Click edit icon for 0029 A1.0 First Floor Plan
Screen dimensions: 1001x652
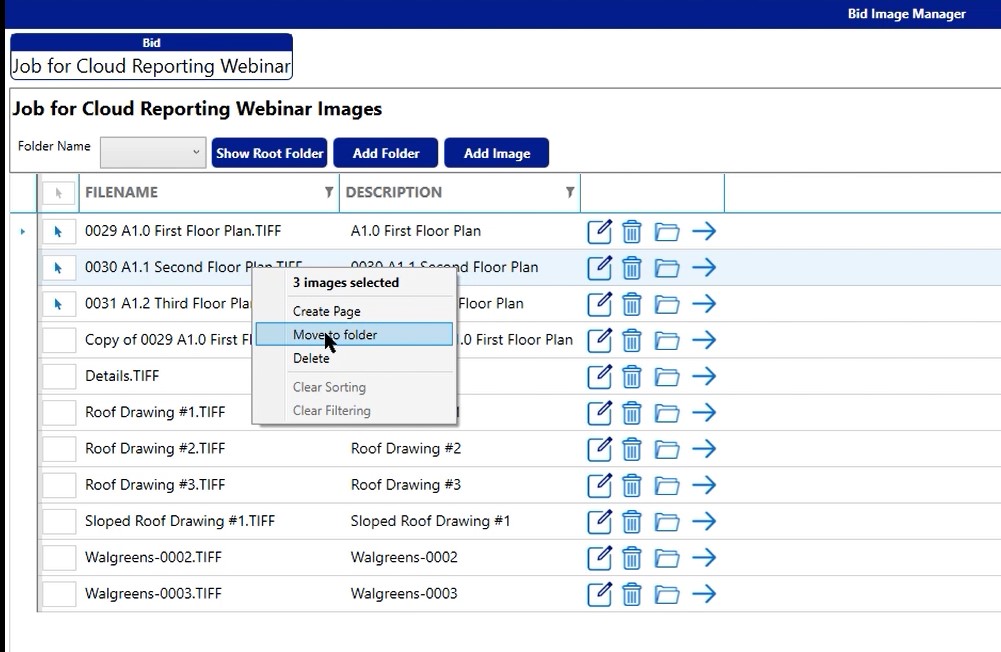(x=598, y=231)
